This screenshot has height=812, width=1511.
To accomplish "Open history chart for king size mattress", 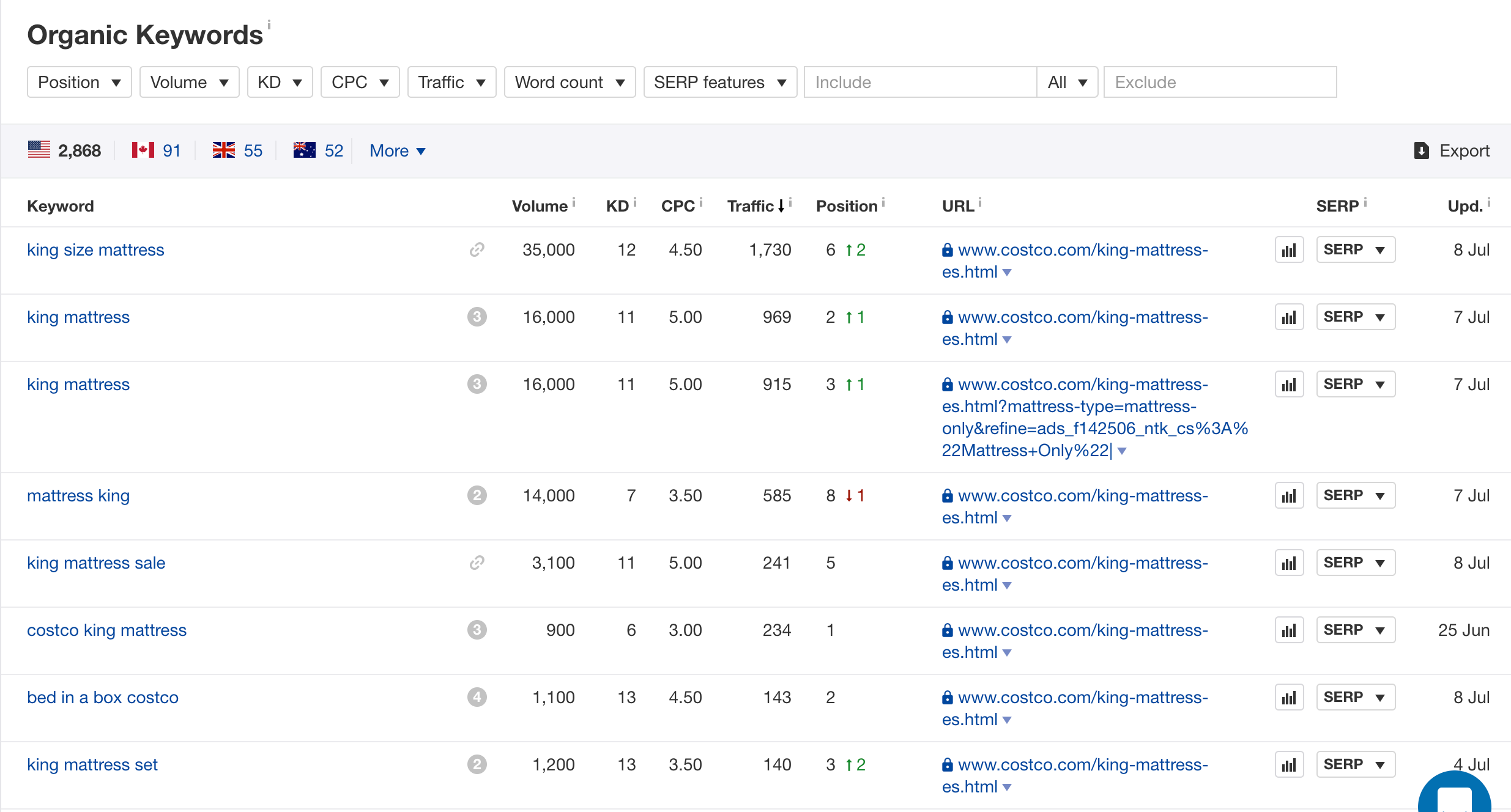I will coord(1289,250).
